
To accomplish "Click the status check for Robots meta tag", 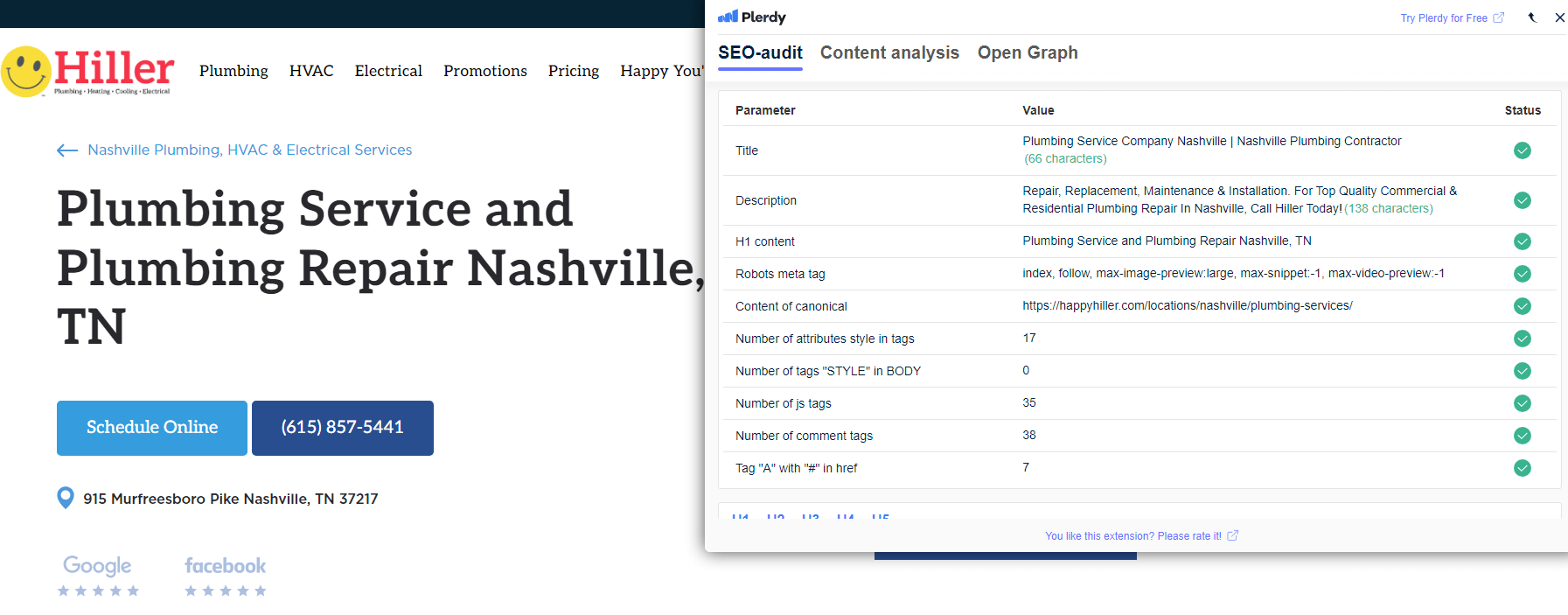I will (1523, 274).
